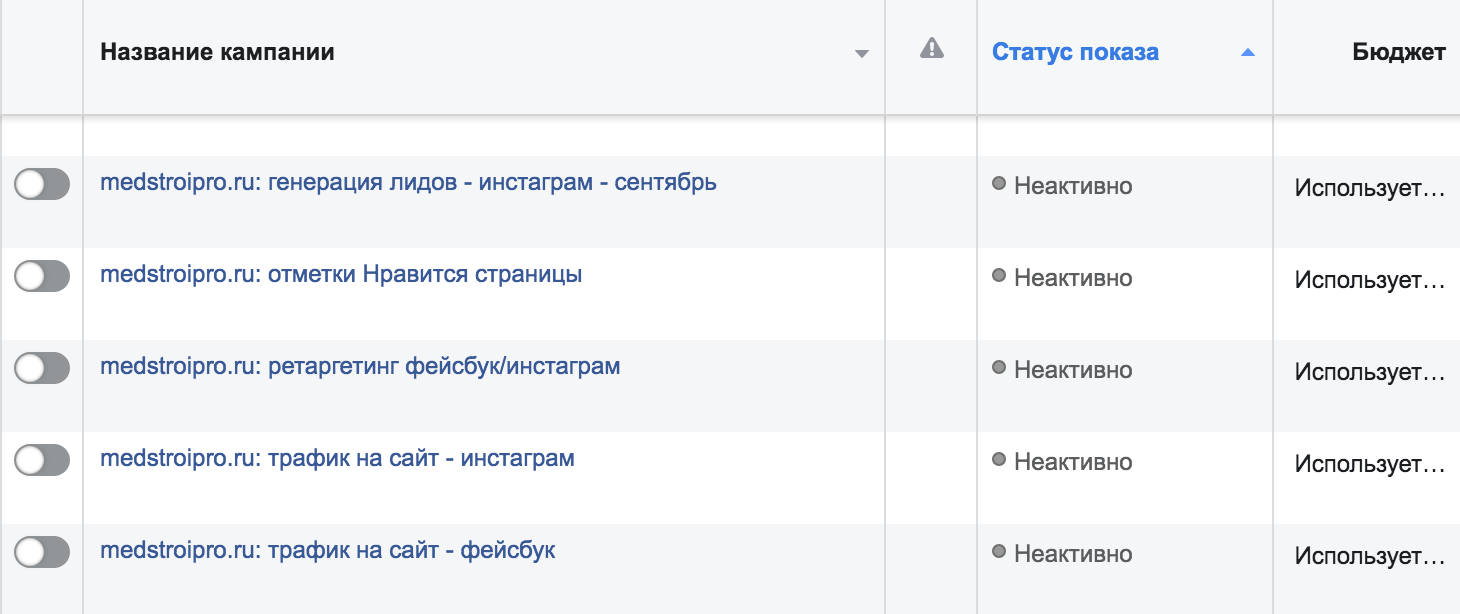Screen dimensions: 1460x614
Task: Click budget Использует… in ретаргетинг row
Action: coord(1370,372)
